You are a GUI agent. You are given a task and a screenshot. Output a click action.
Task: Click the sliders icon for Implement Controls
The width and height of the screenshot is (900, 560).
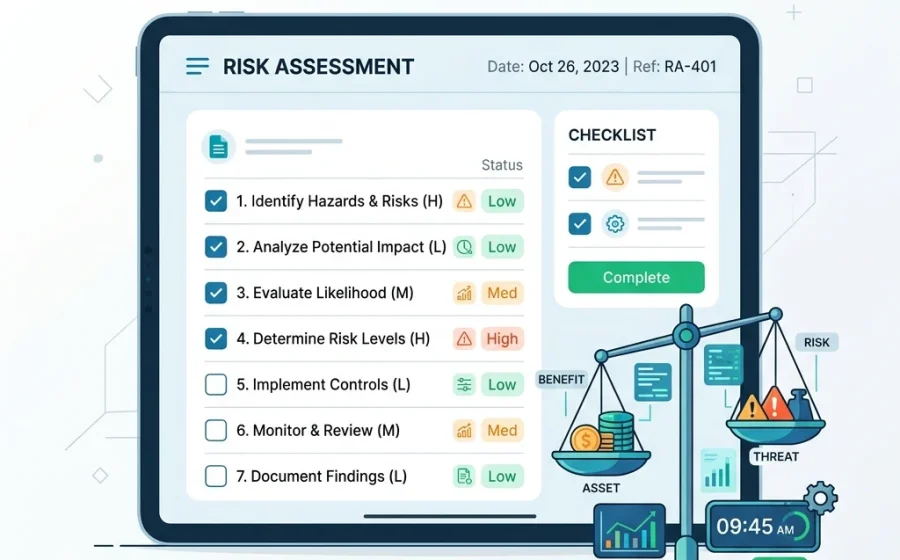pyautogui.click(x=464, y=384)
